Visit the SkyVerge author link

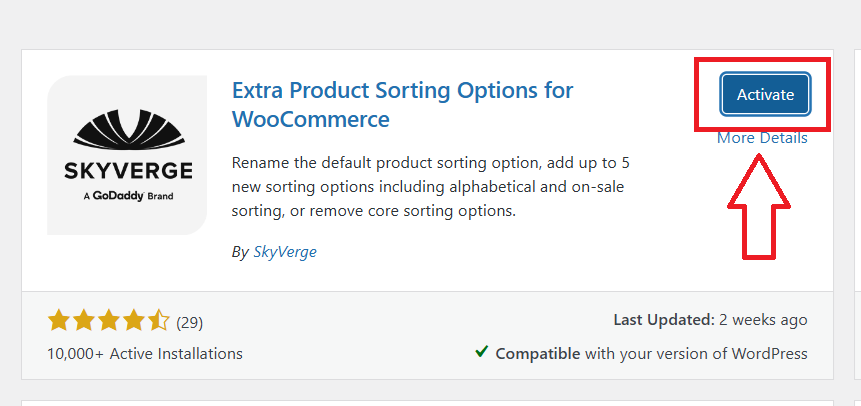pyautogui.click(x=284, y=252)
